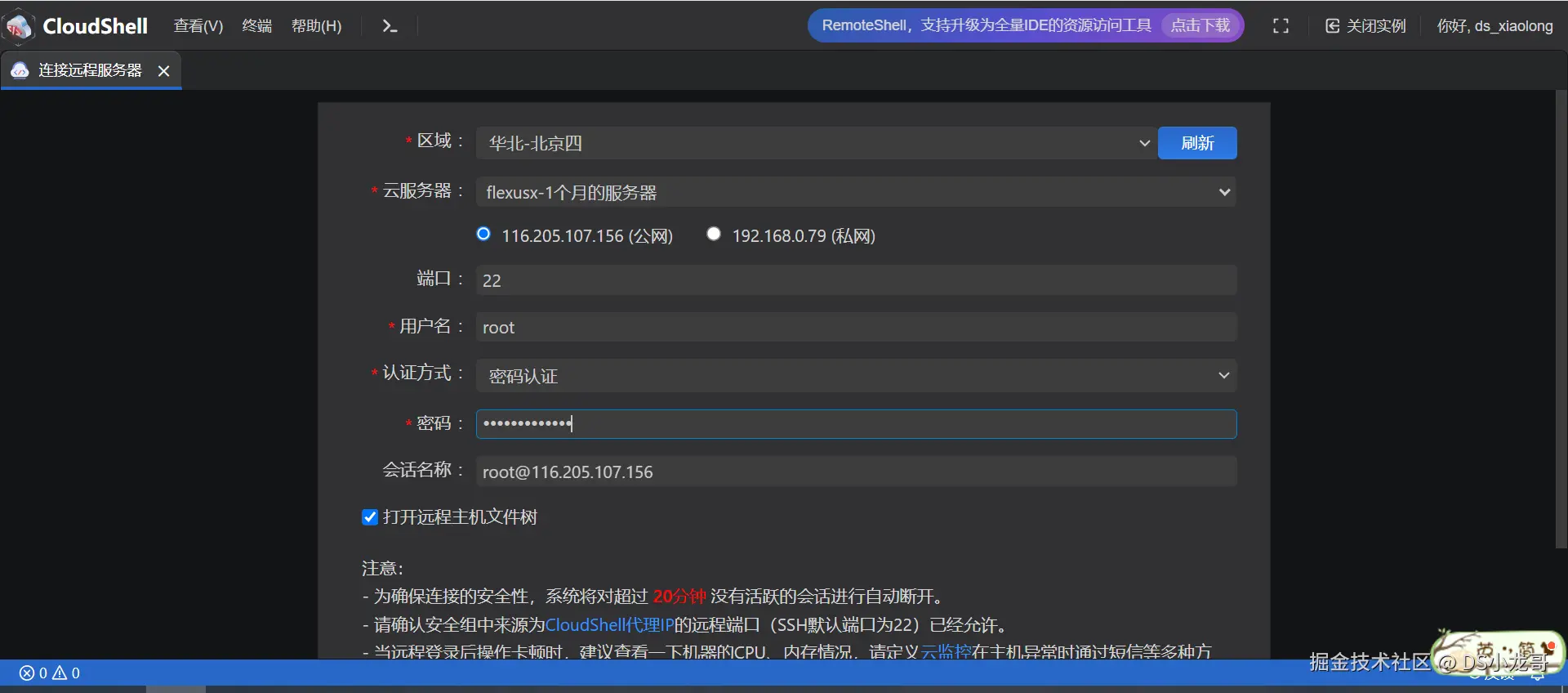The height and width of the screenshot is (693, 1568).
Task: Click 点击下载 in the RemoteShell banner
Action: (1200, 25)
